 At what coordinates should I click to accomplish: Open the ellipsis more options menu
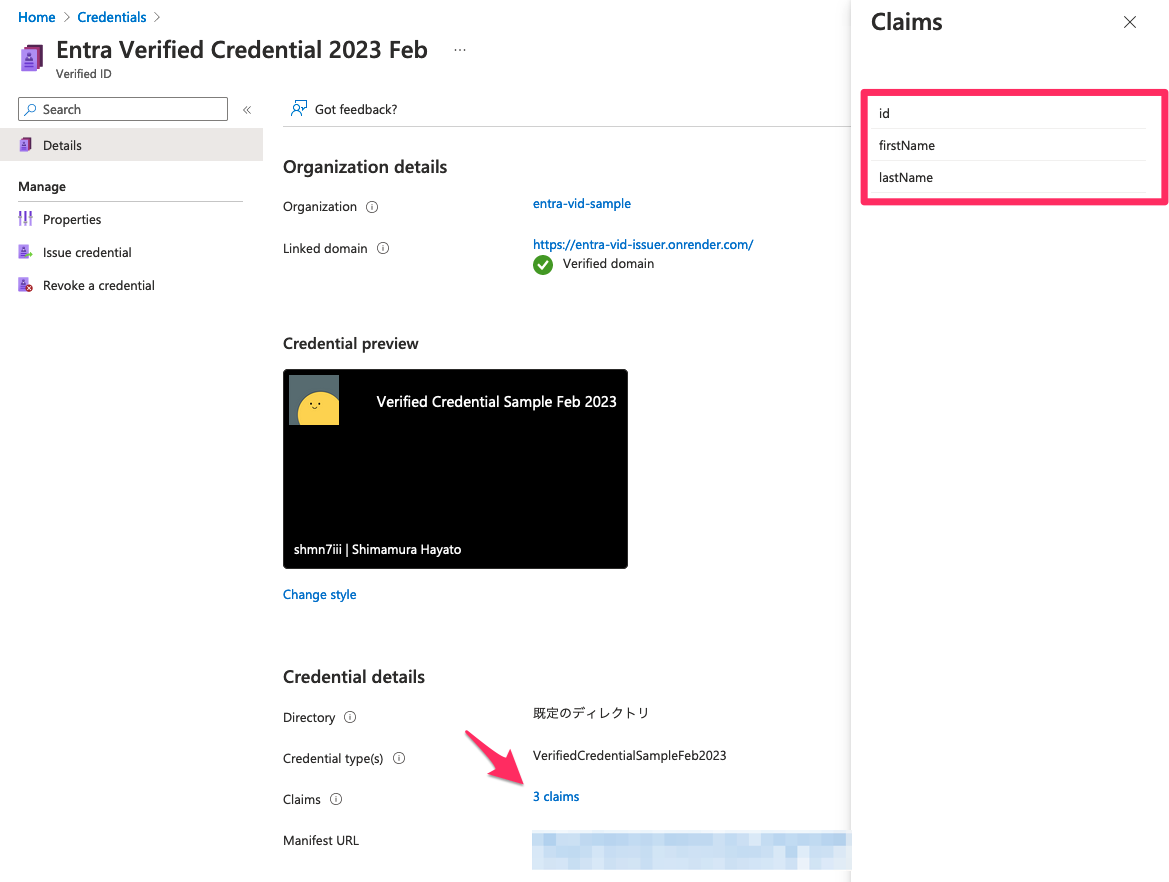[x=460, y=50]
